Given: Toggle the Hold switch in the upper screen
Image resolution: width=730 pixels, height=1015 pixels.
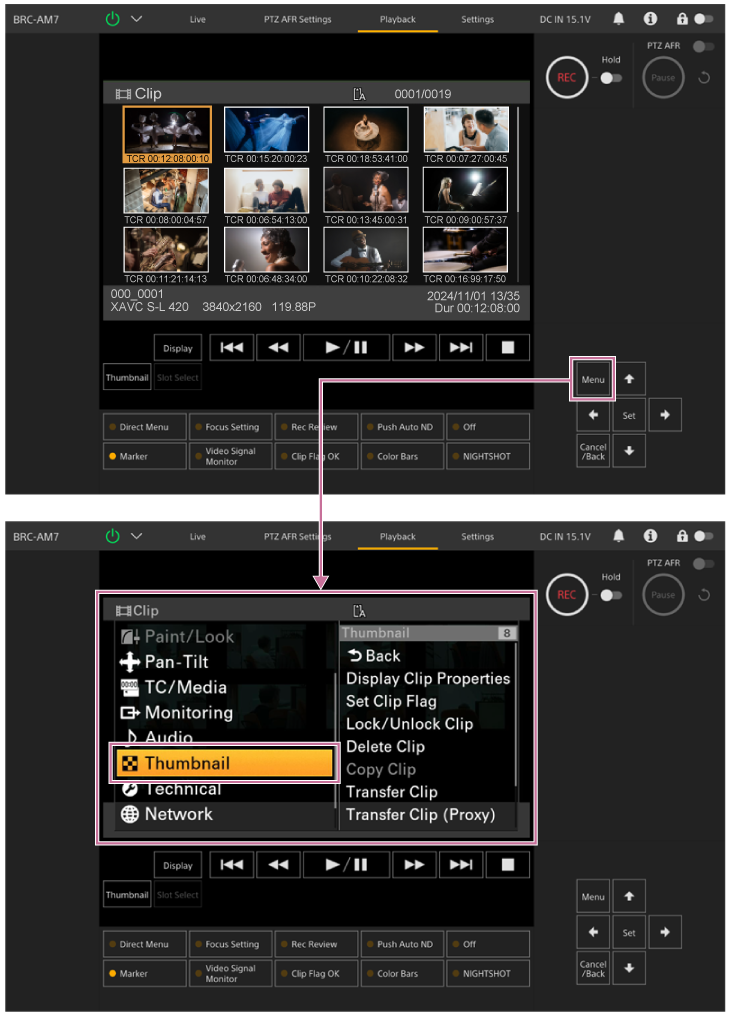Looking at the screenshot, I should pos(611,77).
